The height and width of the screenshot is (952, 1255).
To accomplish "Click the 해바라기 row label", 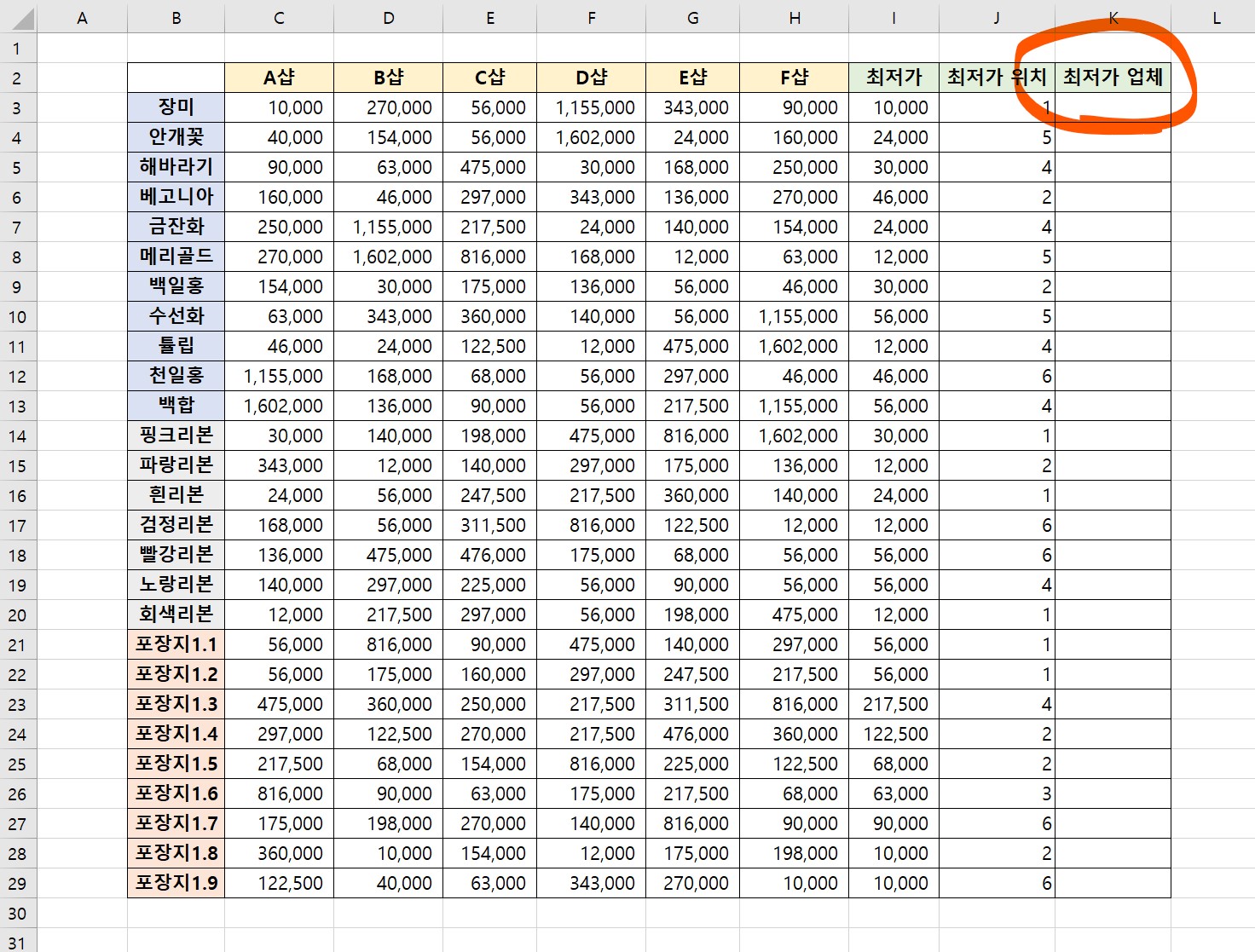I will point(176,167).
